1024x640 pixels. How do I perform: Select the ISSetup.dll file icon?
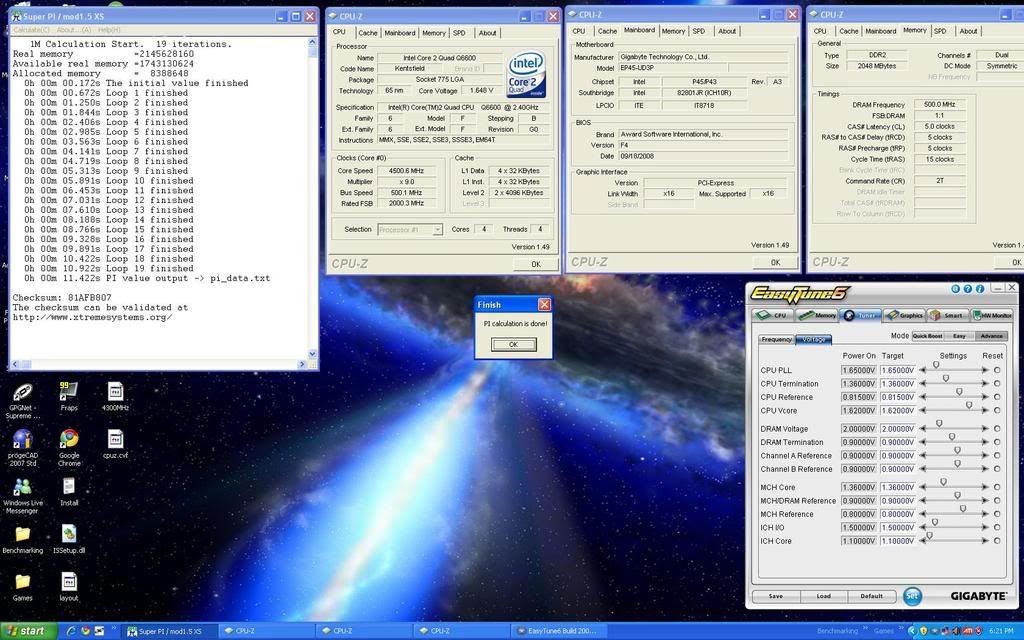(69, 539)
